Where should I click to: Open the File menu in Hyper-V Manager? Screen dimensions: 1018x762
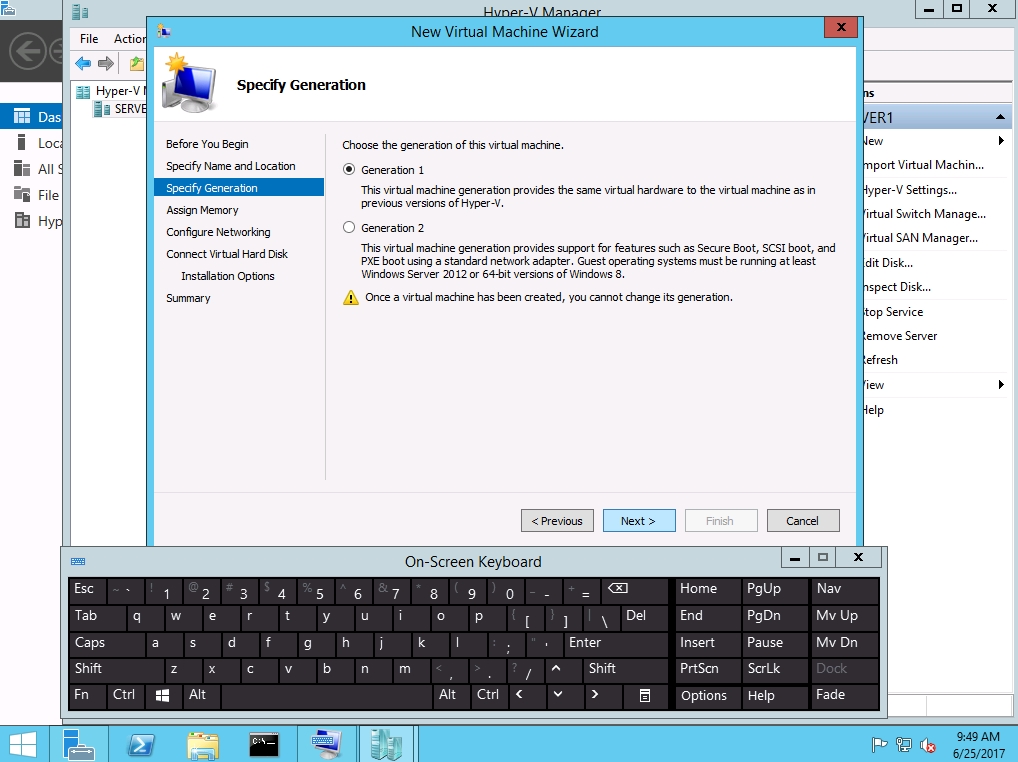click(89, 39)
